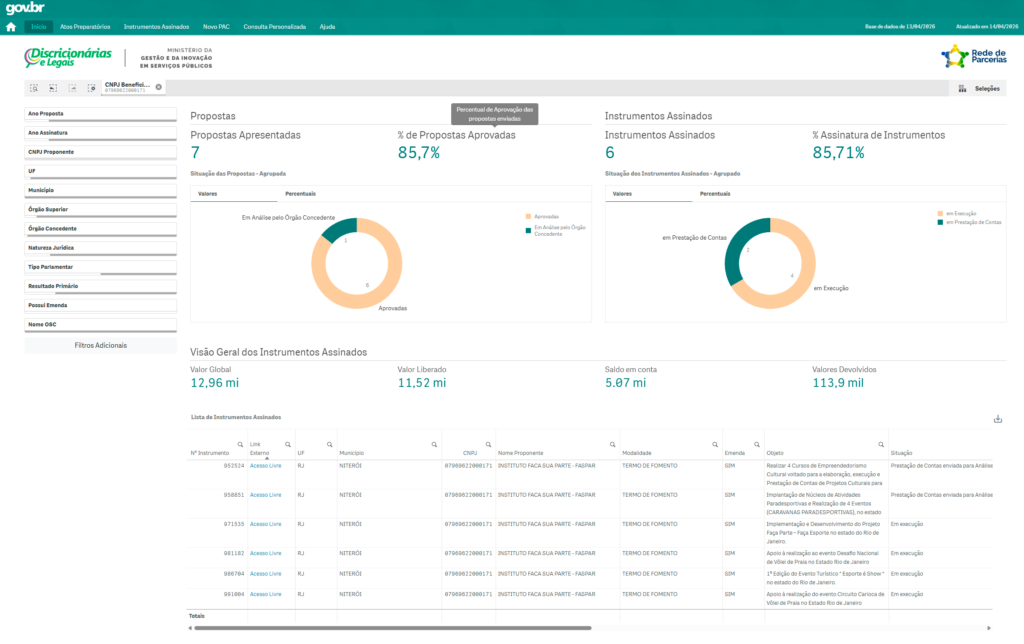Switch Propostas chart to Percentuais tab
Image resolution: width=1024 pixels, height=644 pixels.
301,193
